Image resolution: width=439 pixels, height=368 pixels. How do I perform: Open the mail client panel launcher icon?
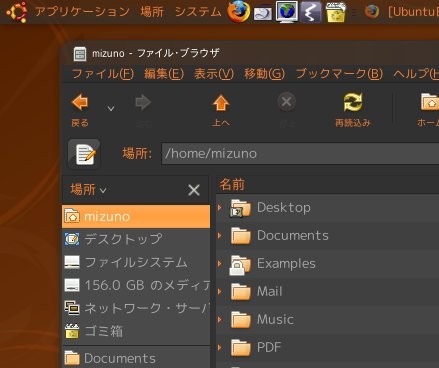(263, 13)
